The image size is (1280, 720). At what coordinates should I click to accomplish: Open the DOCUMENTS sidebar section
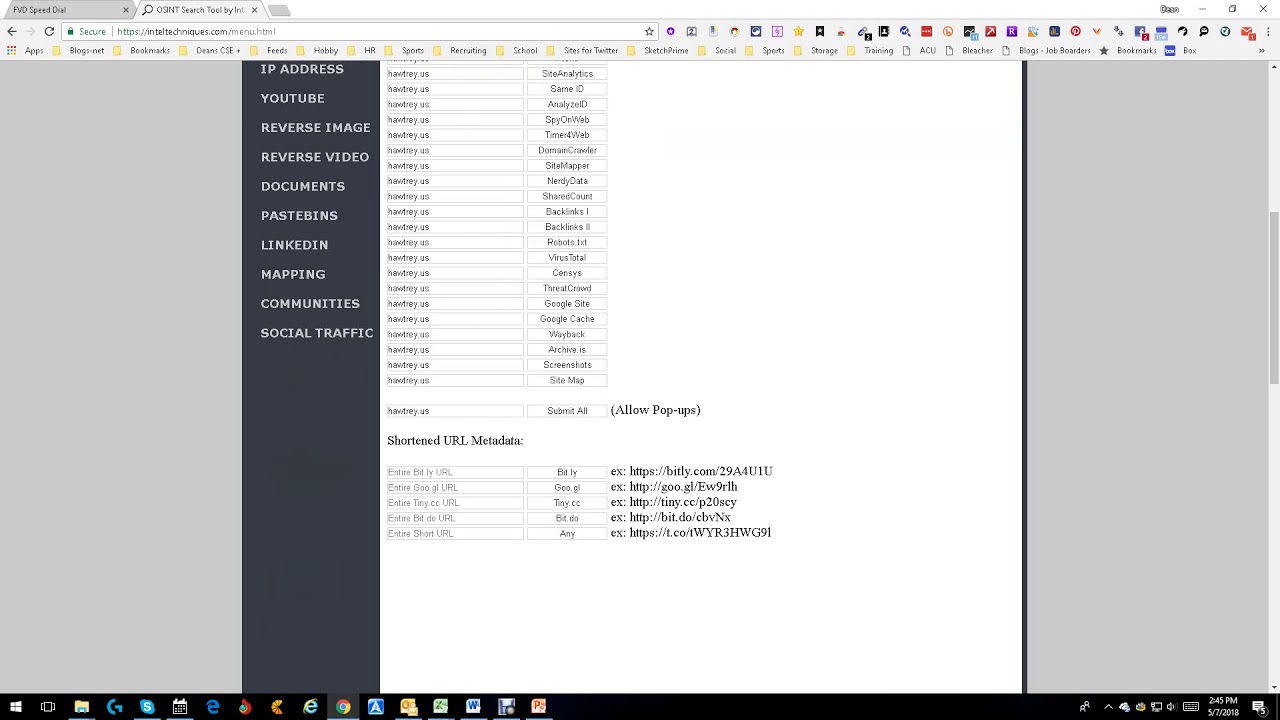coord(303,186)
